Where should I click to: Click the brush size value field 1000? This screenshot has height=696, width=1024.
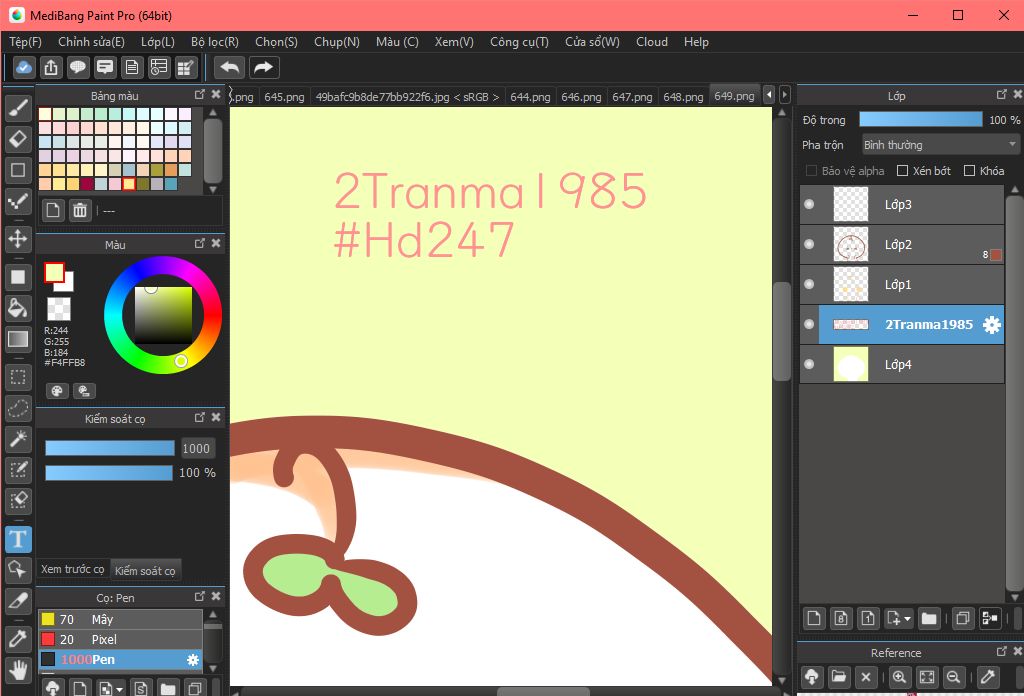click(196, 448)
